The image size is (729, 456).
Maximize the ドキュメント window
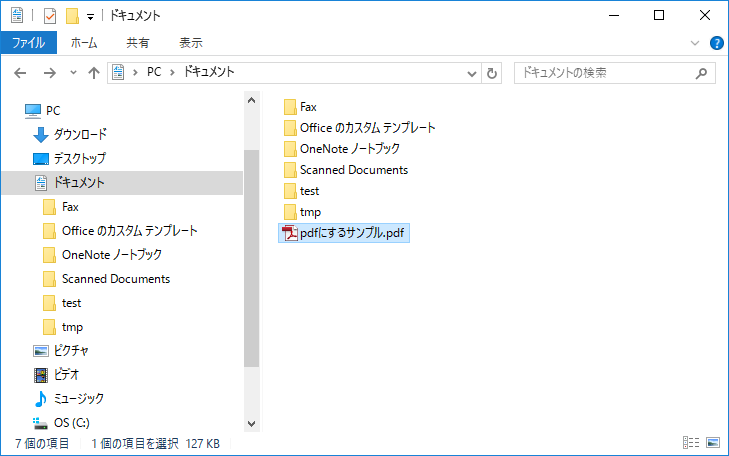point(659,15)
